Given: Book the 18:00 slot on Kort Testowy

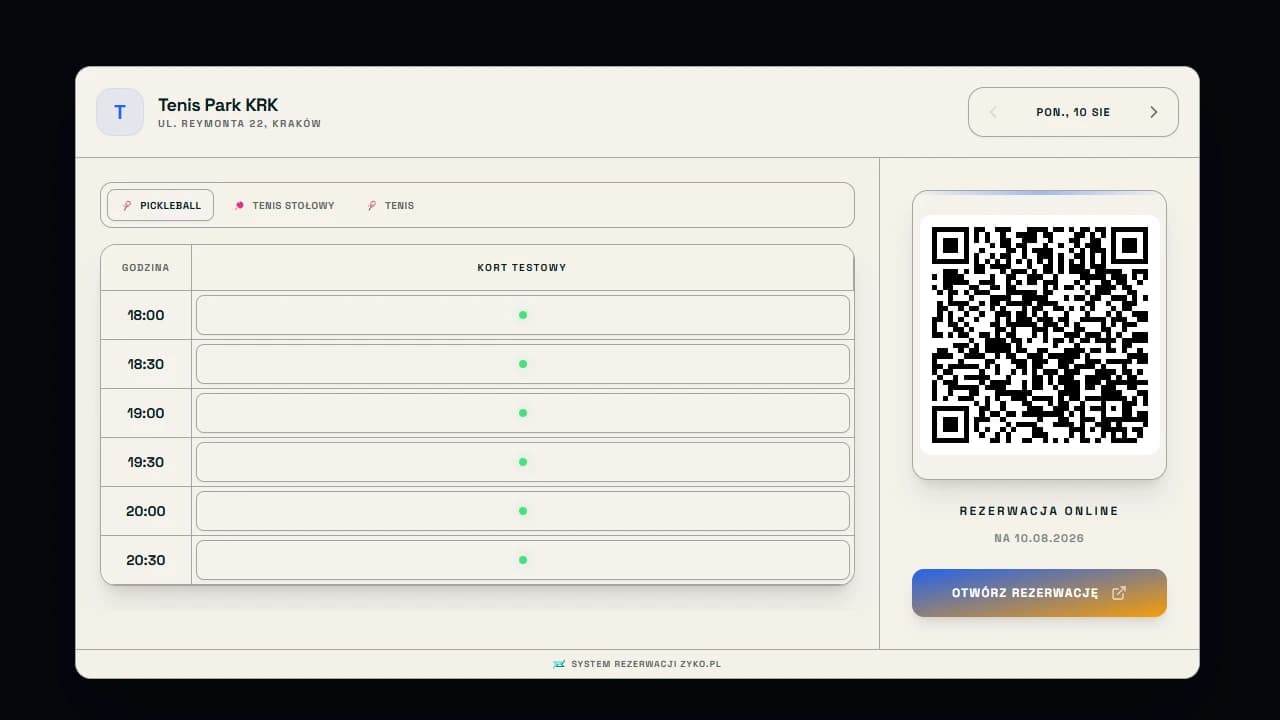Looking at the screenshot, I should [x=523, y=315].
